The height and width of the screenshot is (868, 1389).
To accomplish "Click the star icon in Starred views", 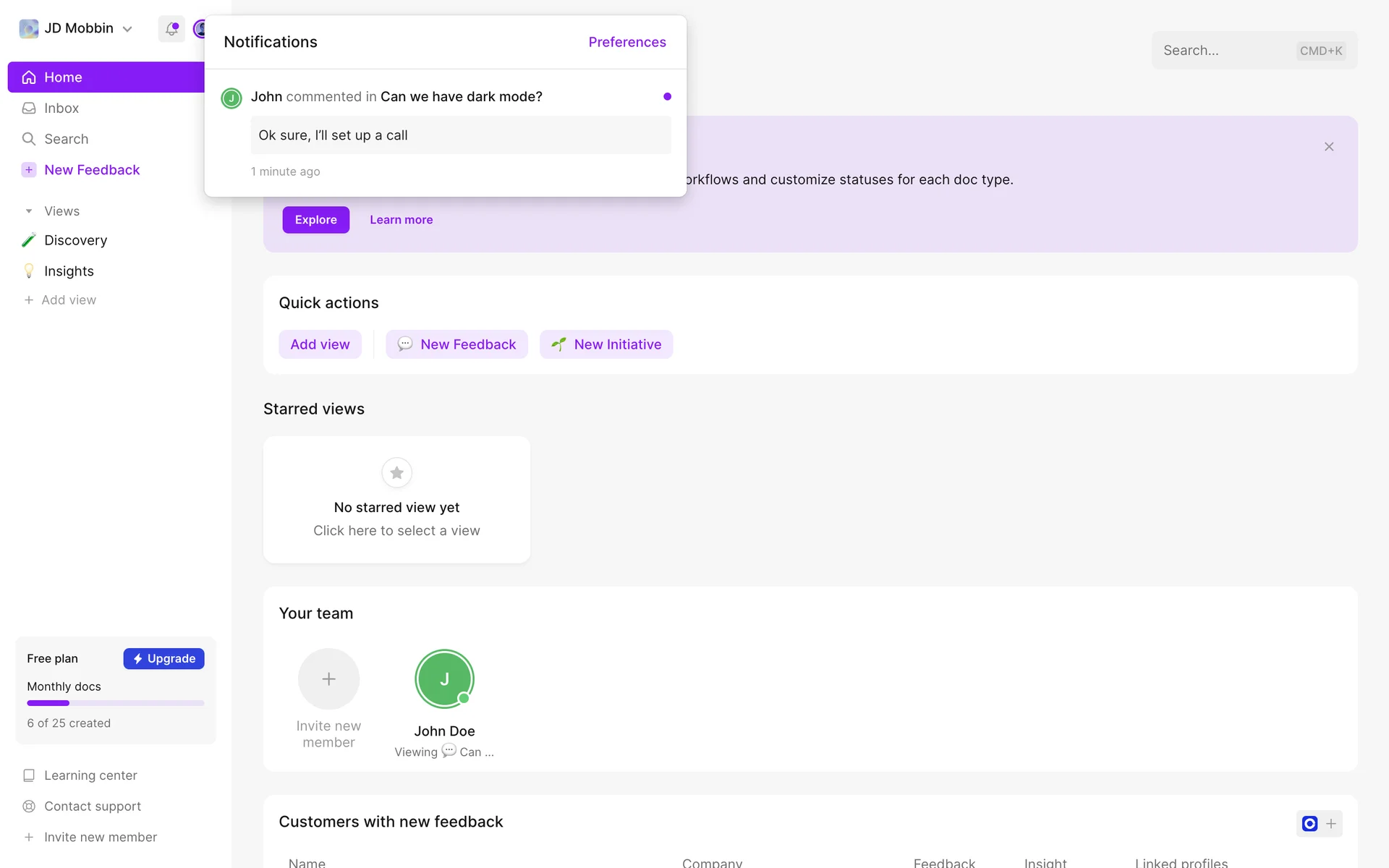I will pos(396,473).
